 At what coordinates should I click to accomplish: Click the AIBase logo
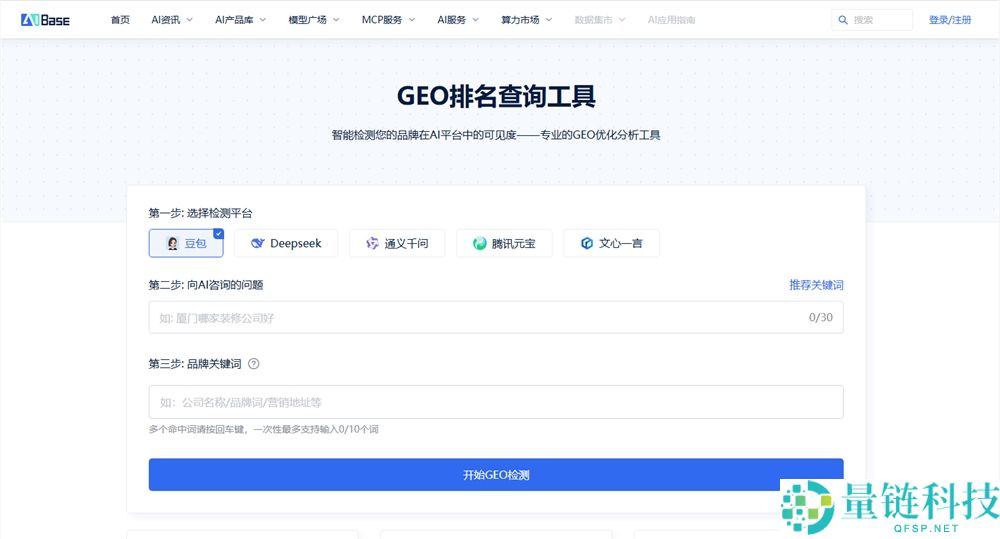point(45,19)
